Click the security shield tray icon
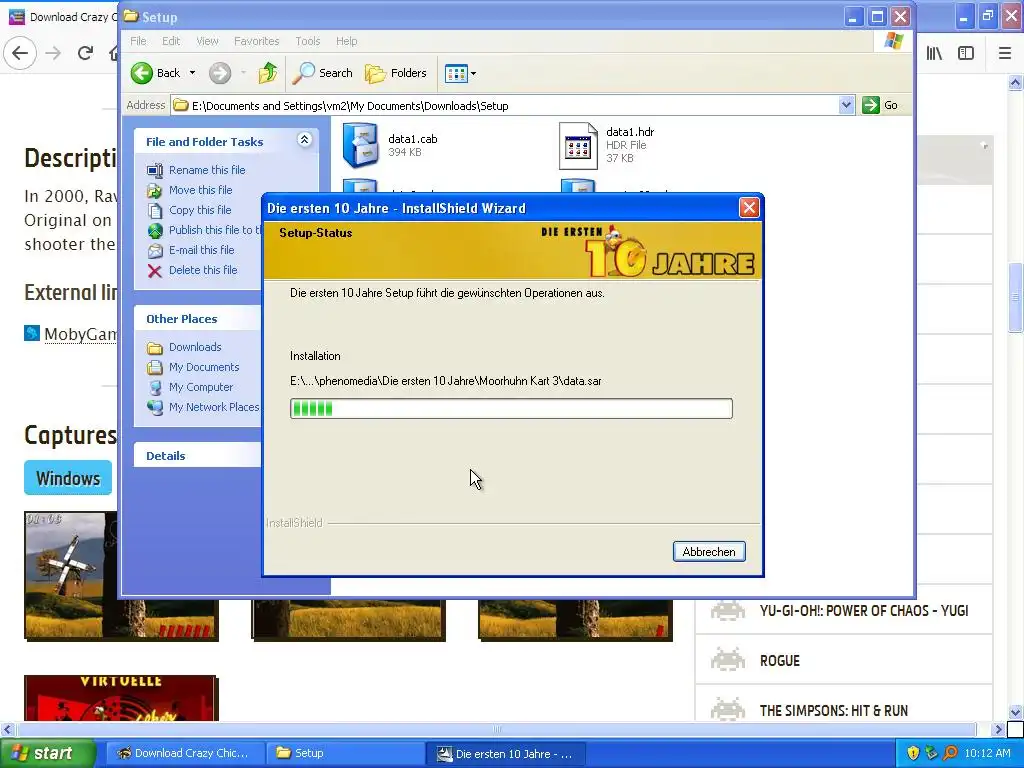Image resolution: width=1024 pixels, height=768 pixels. click(x=913, y=754)
